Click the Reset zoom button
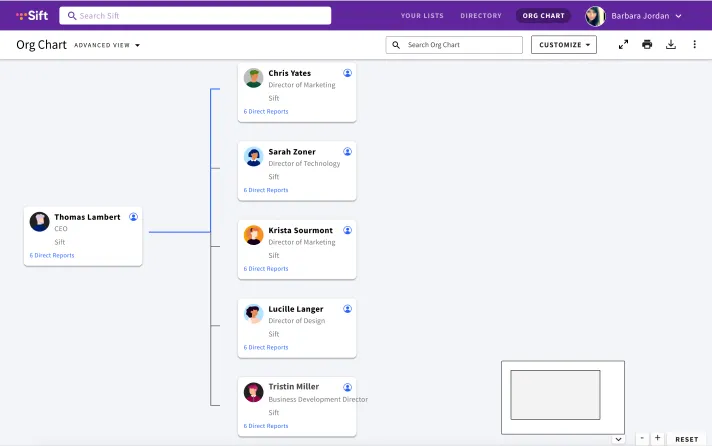The image size is (712, 446). click(687, 439)
